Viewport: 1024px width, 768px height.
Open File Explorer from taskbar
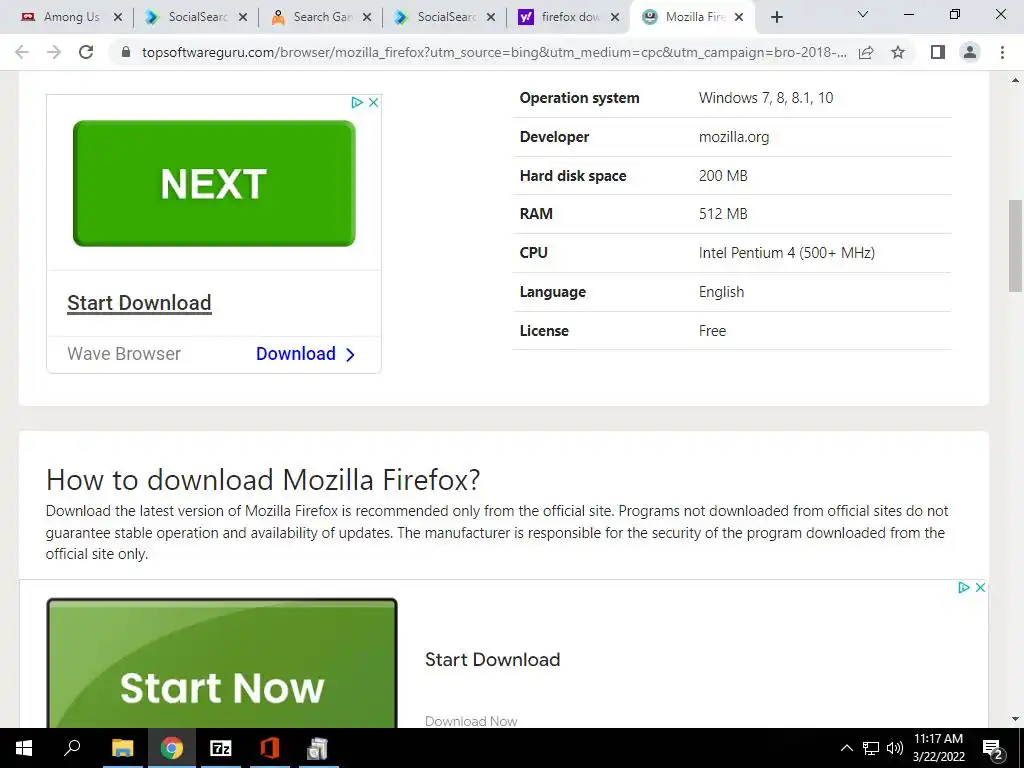click(x=122, y=748)
